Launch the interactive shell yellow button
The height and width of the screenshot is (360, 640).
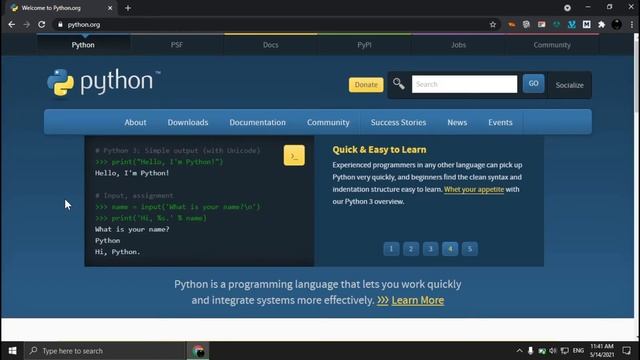click(294, 156)
